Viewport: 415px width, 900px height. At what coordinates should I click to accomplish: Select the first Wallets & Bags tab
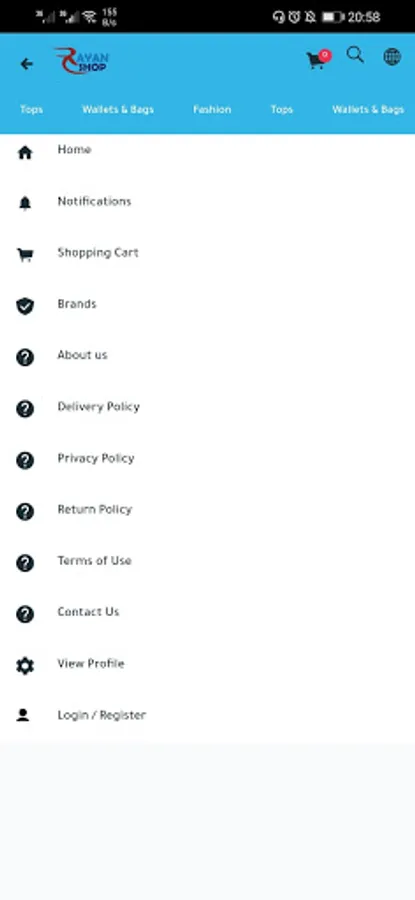(118, 109)
